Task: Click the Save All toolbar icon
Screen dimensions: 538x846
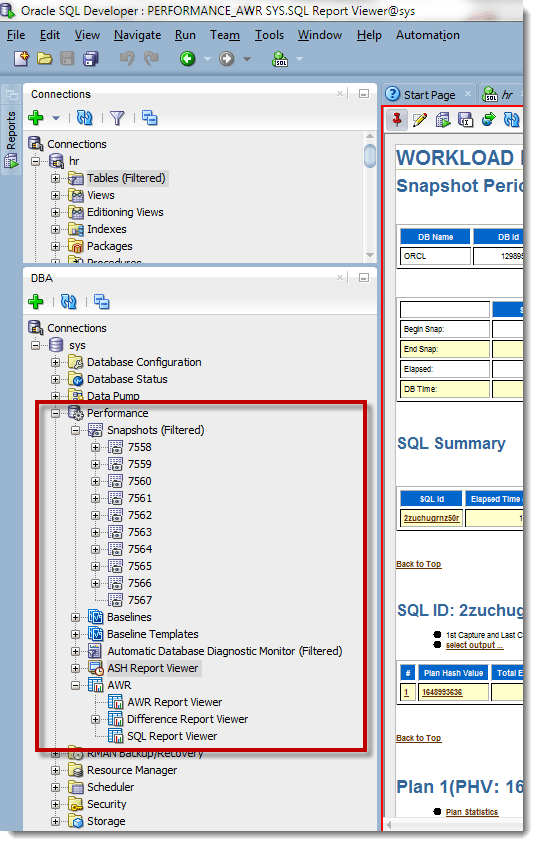Action: (x=91, y=58)
